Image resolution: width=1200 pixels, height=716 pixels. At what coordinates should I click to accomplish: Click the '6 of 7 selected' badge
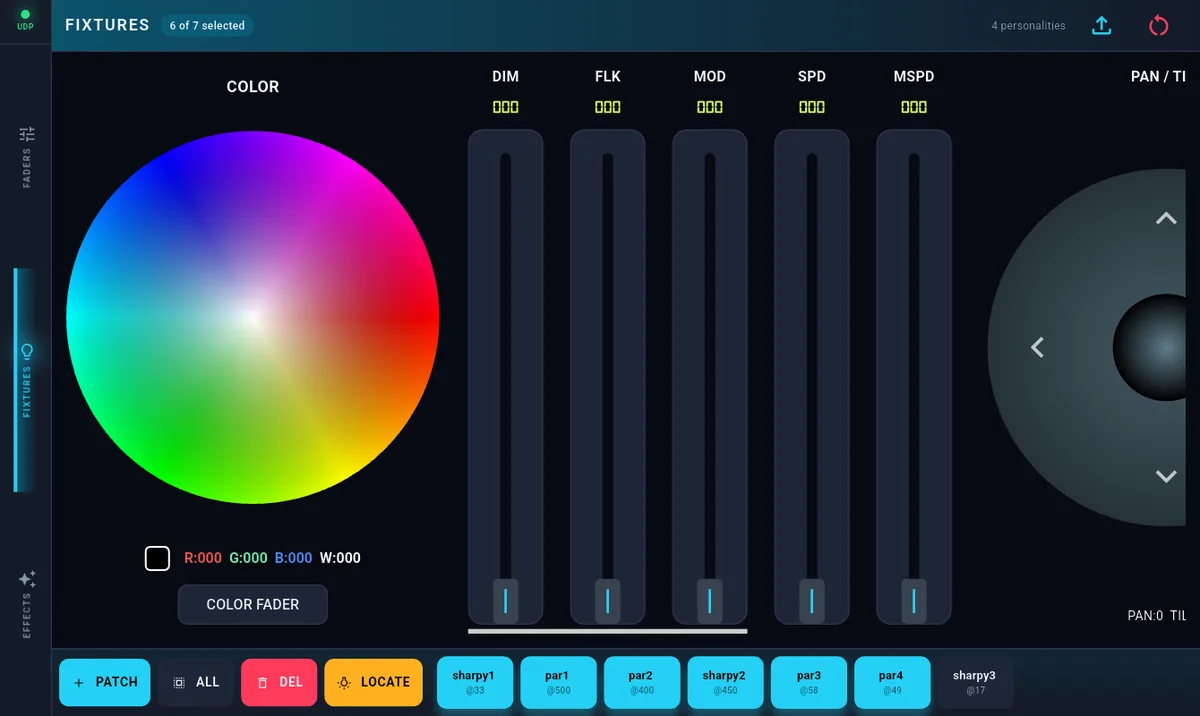pyautogui.click(x=207, y=26)
